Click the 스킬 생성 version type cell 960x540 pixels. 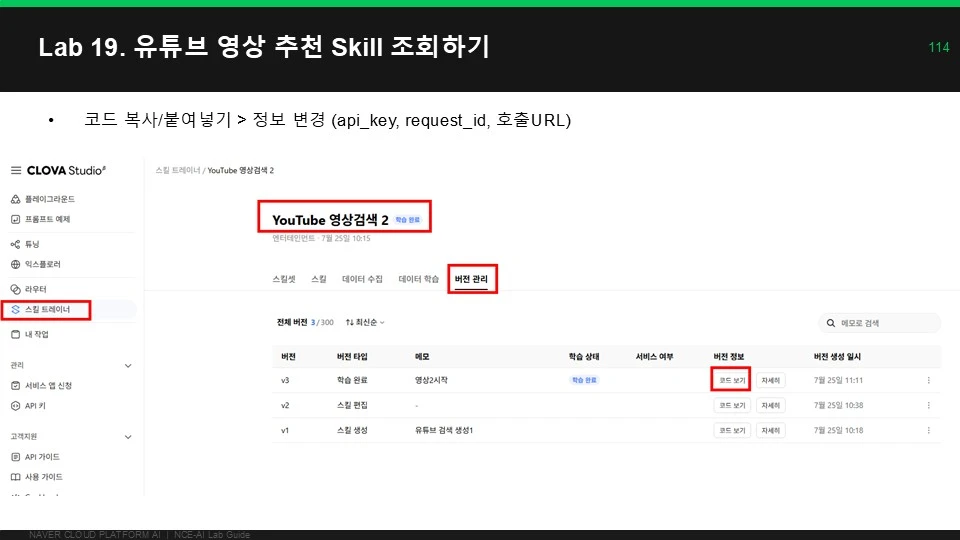(x=352, y=430)
